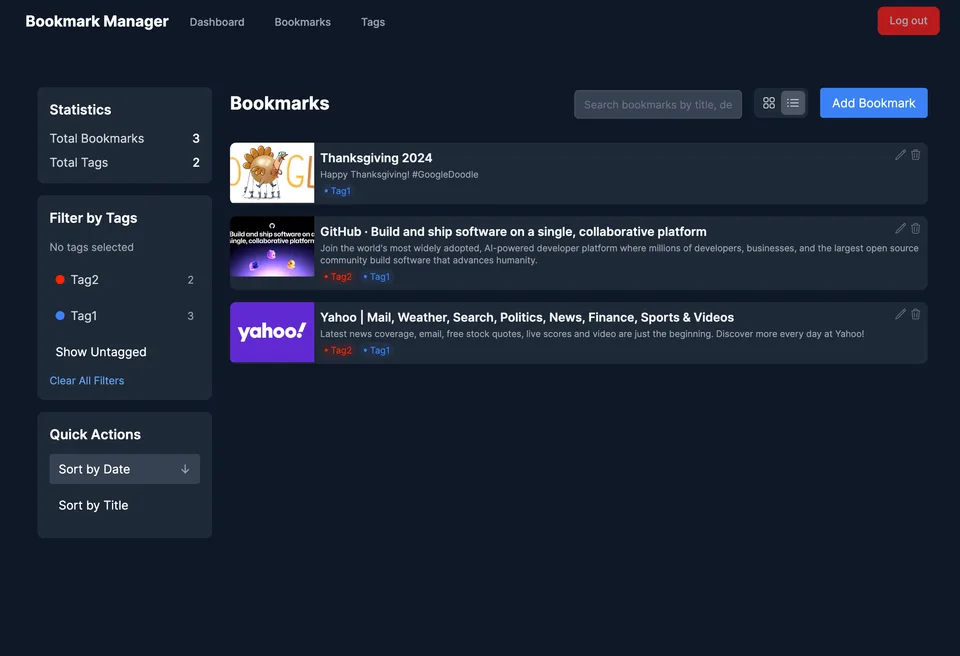Viewport: 960px width, 656px height.
Task: Open Thanksgiving 2024 thumbnail
Action: pos(272,173)
